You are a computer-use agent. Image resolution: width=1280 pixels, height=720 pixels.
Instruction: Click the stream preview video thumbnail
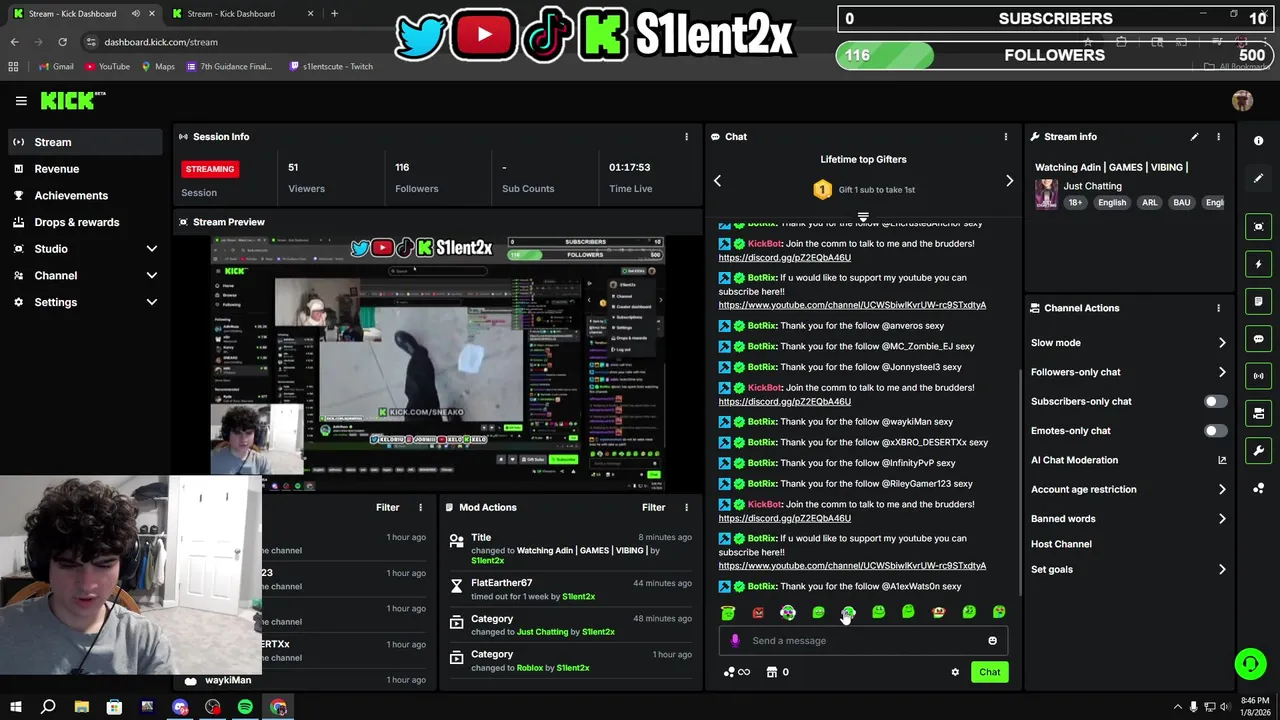point(437,363)
